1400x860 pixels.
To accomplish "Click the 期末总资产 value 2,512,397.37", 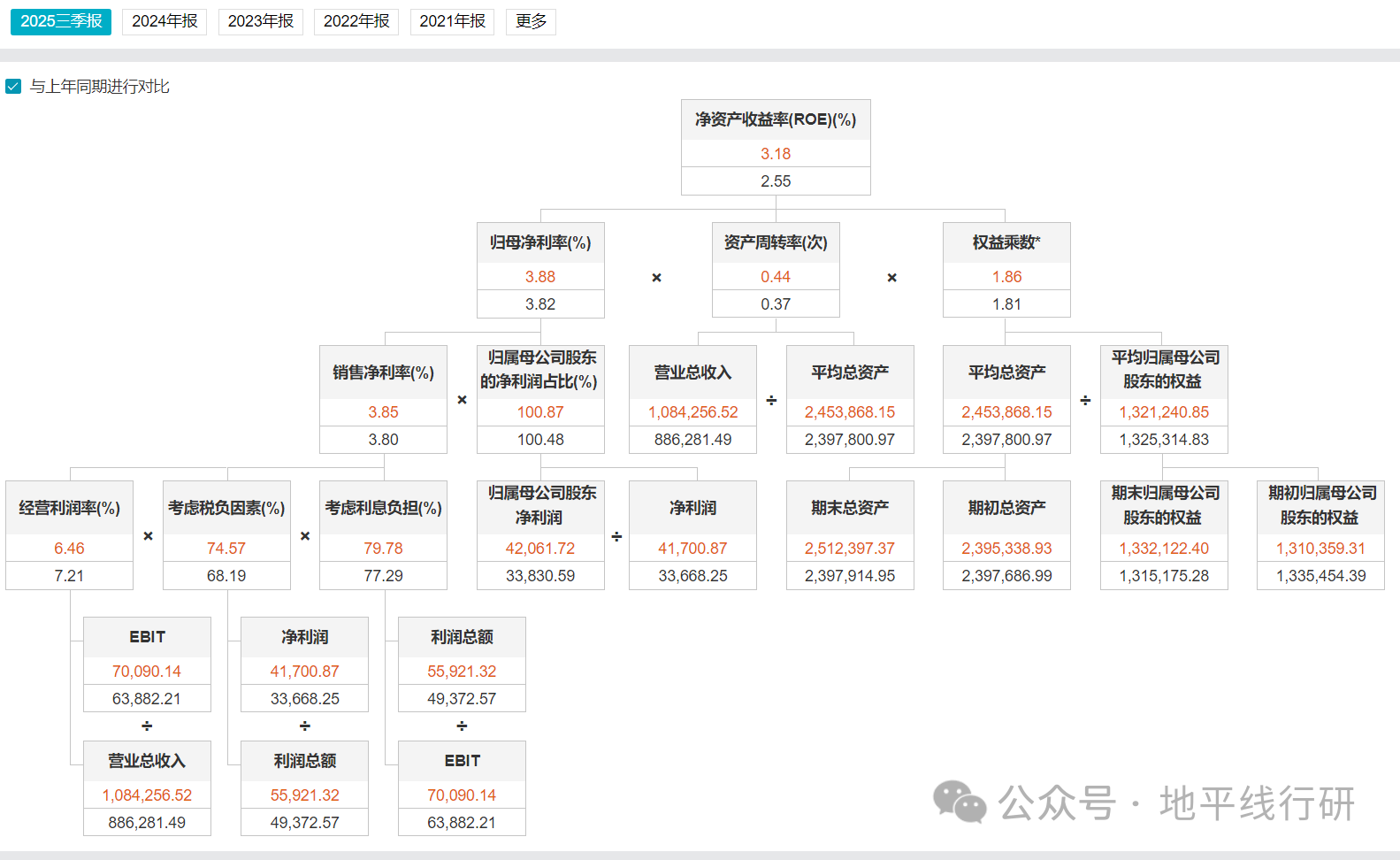I will coord(850,549).
